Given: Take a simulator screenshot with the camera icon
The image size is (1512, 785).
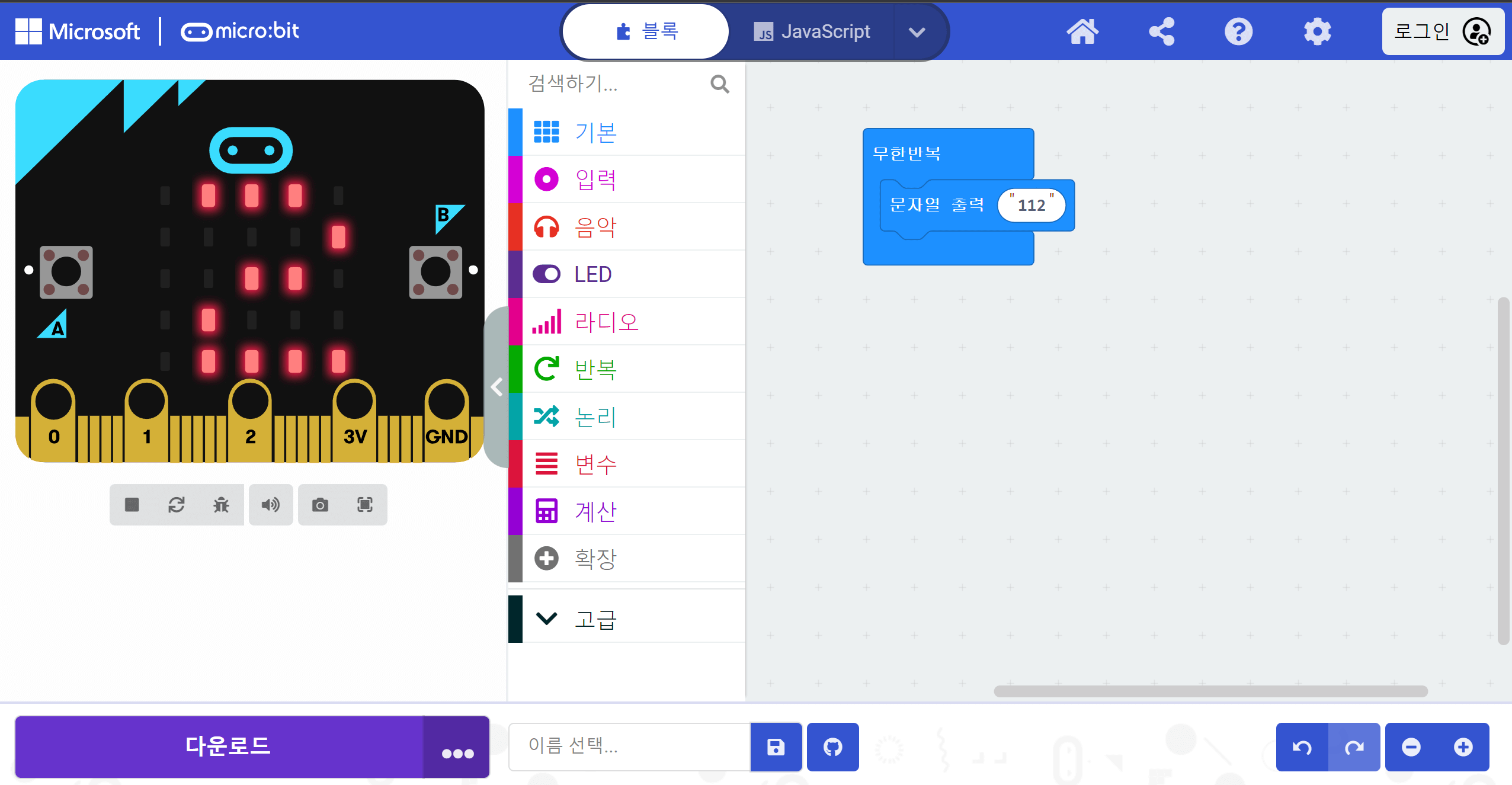Looking at the screenshot, I should [321, 505].
